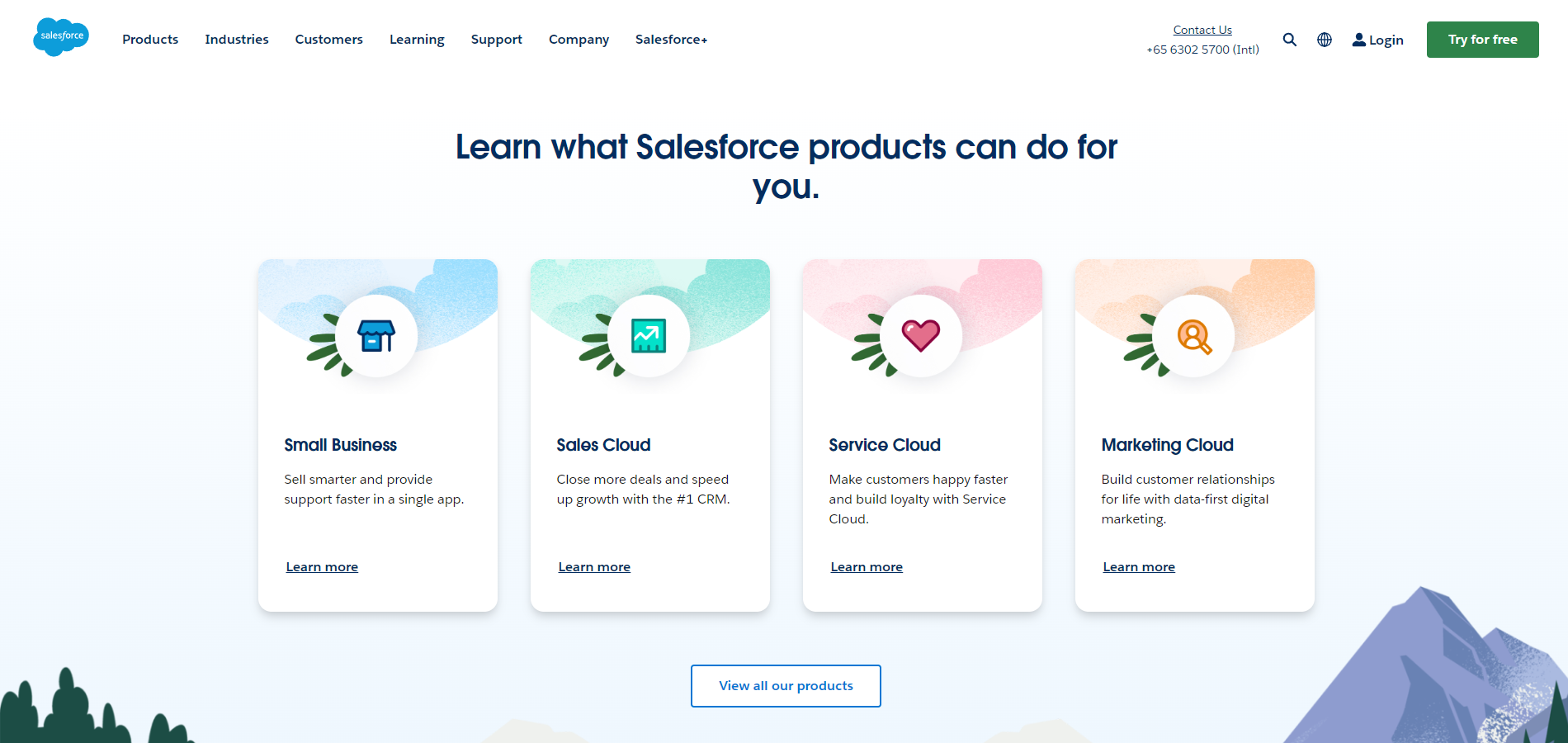
Task: Select the Small Business storefront icon
Action: tap(377, 335)
